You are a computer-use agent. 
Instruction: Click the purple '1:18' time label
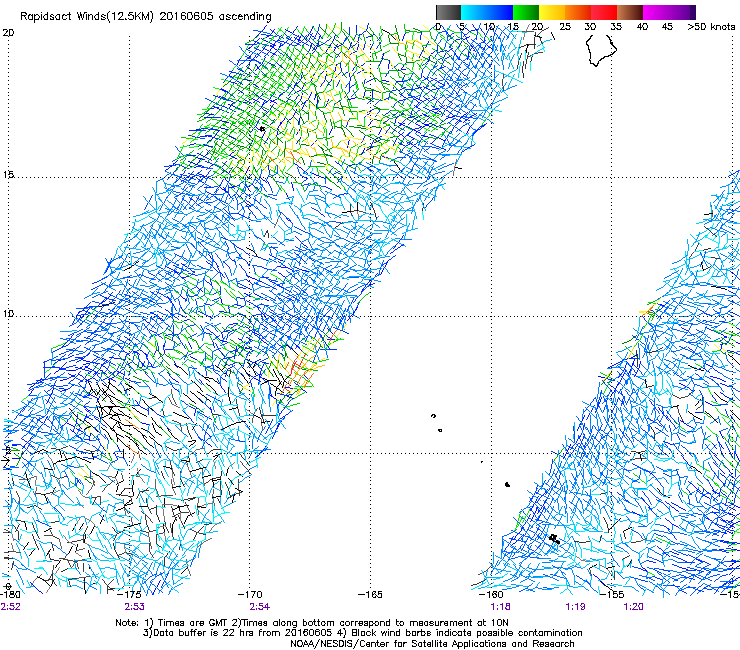click(x=501, y=607)
